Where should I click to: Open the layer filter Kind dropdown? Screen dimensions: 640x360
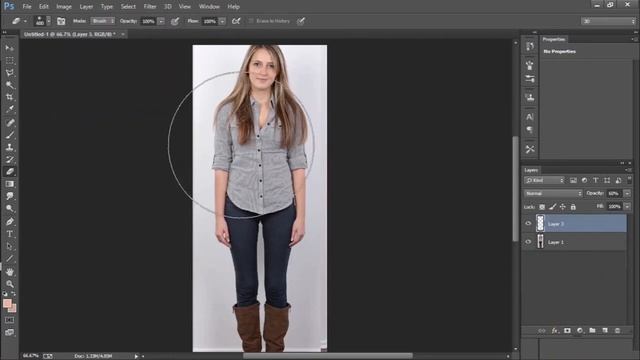[544, 180]
